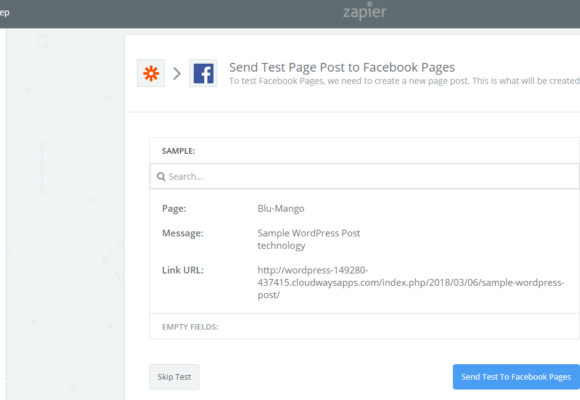Screen dimensions: 580x400
Task: Click the partially visible step label in the header
Action: pos(5,13)
